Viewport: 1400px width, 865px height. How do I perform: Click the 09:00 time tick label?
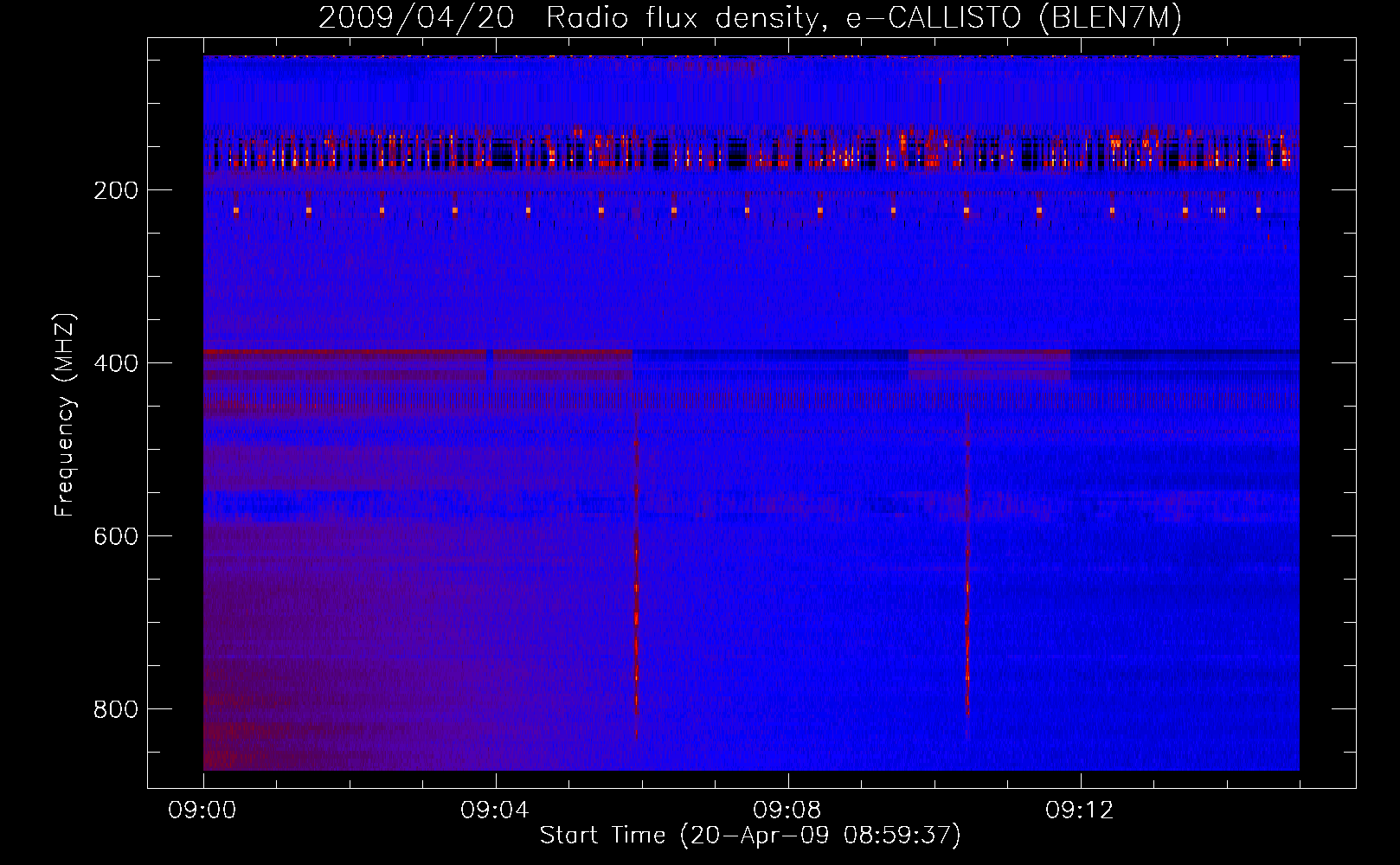pyautogui.click(x=202, y=811)
